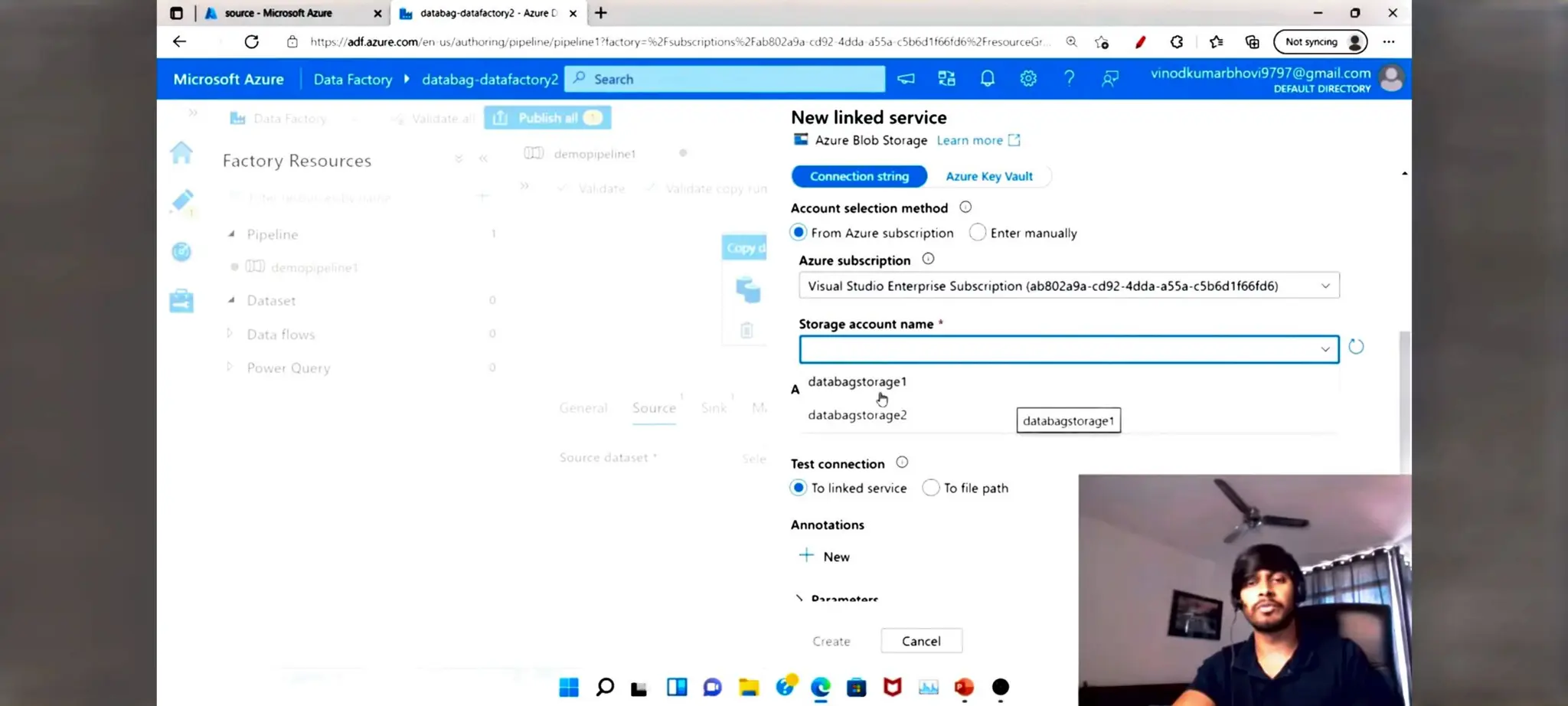1568x706 pixels.
Task: Choose databagstorage2 from the list
Action: [857, 415]
